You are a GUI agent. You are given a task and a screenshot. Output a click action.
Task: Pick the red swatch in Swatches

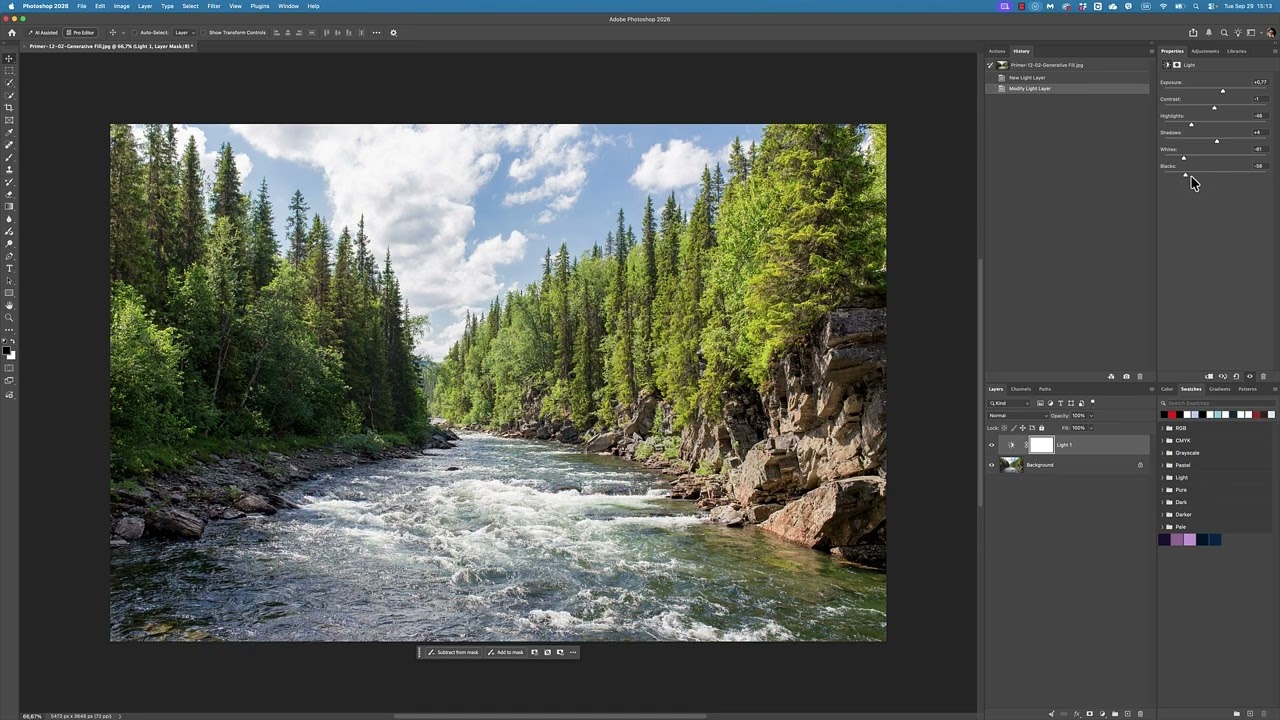click(1172, 415)
